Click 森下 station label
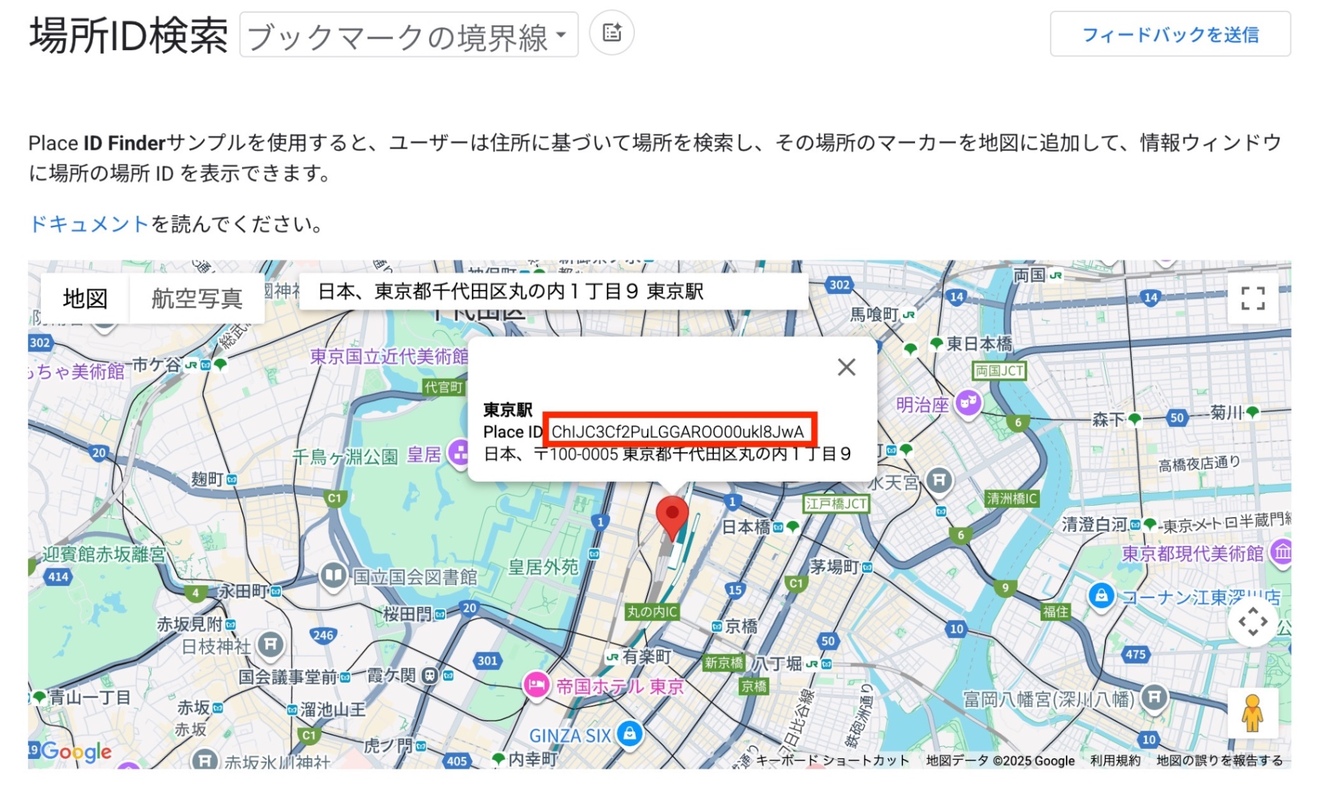1320x785 pixels. 1108,418
